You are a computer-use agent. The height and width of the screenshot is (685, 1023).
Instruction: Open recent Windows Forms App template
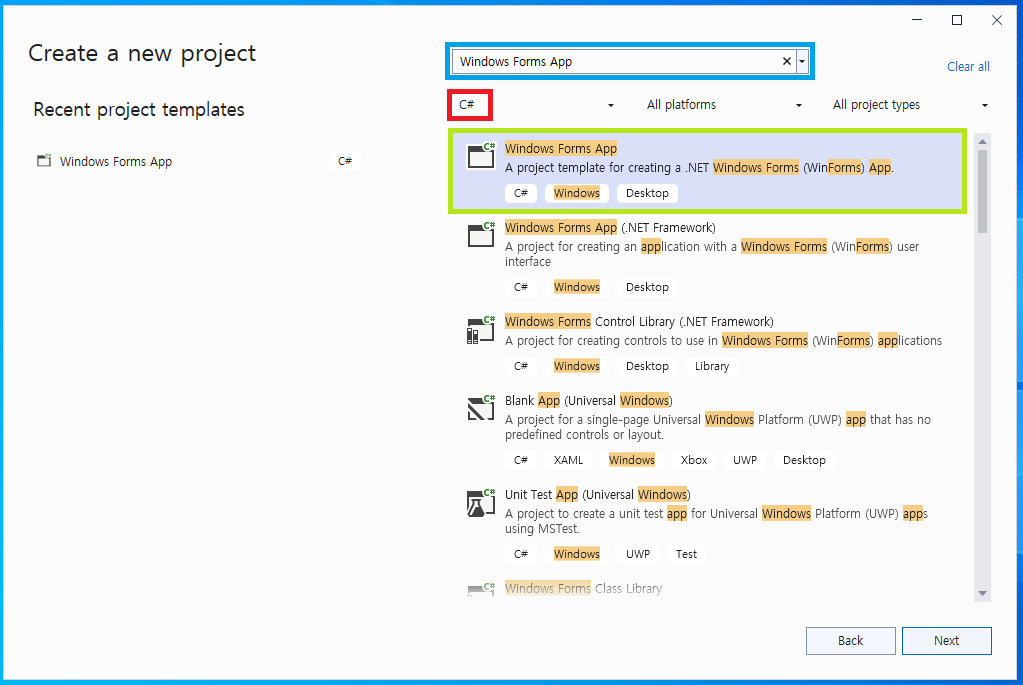tap(198, 161)
